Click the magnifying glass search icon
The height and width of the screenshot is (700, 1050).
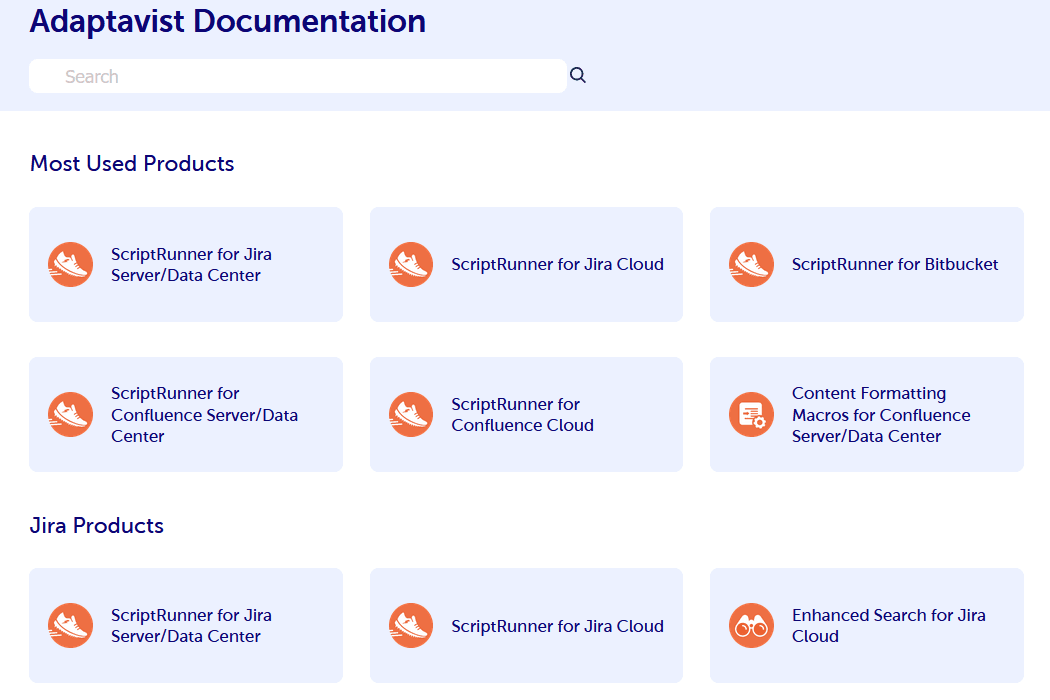tap(578, 75)
